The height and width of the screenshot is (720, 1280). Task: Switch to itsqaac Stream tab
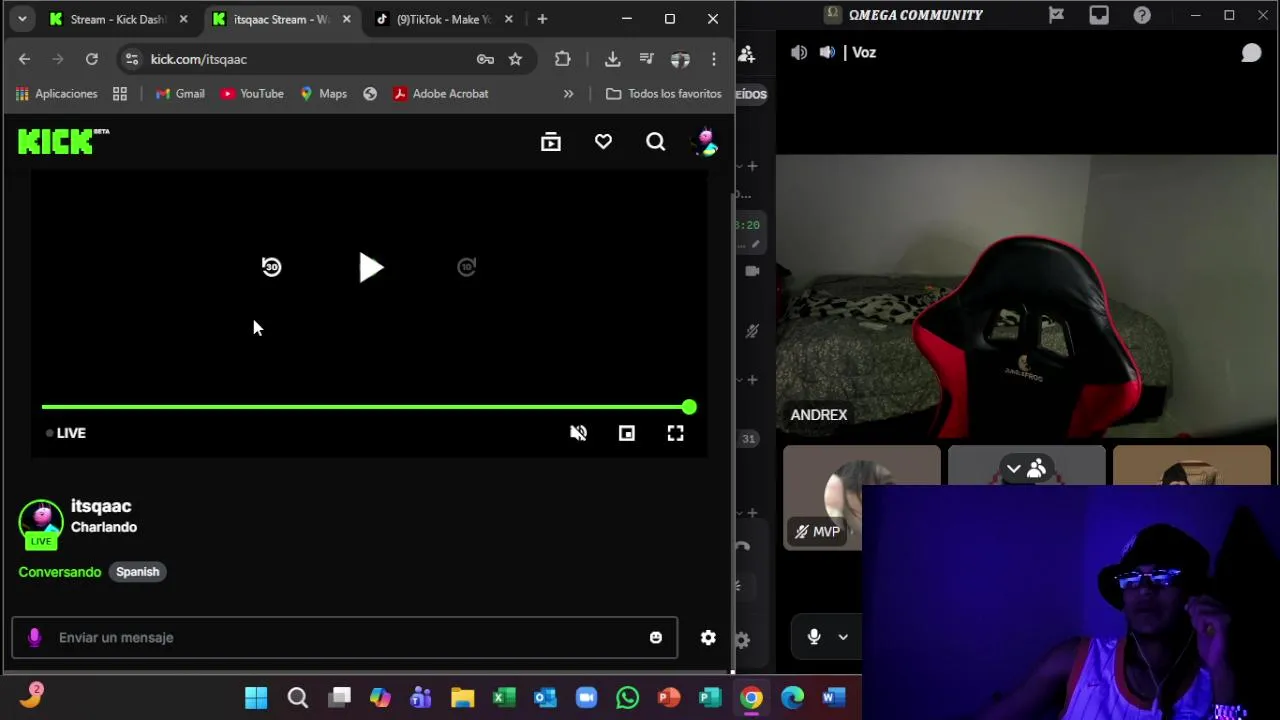(x=282, y=19)
